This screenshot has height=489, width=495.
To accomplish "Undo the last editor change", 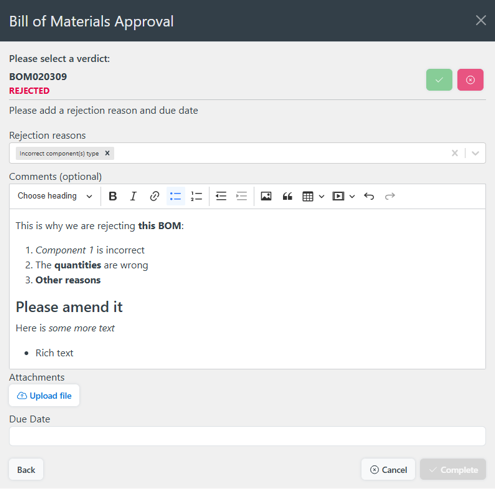I will (x=369, y=196).
